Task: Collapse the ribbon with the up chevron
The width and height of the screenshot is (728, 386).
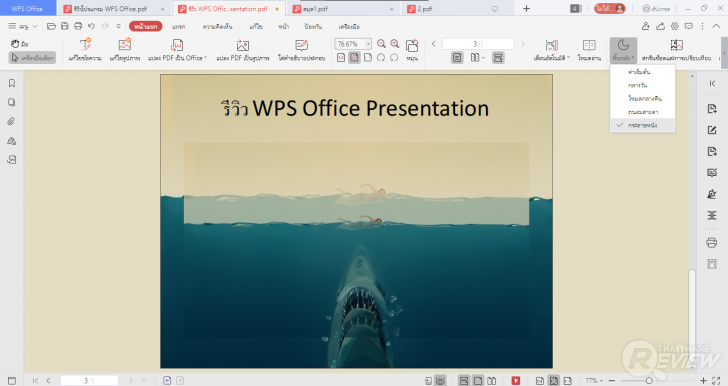Action: [716, 26]
